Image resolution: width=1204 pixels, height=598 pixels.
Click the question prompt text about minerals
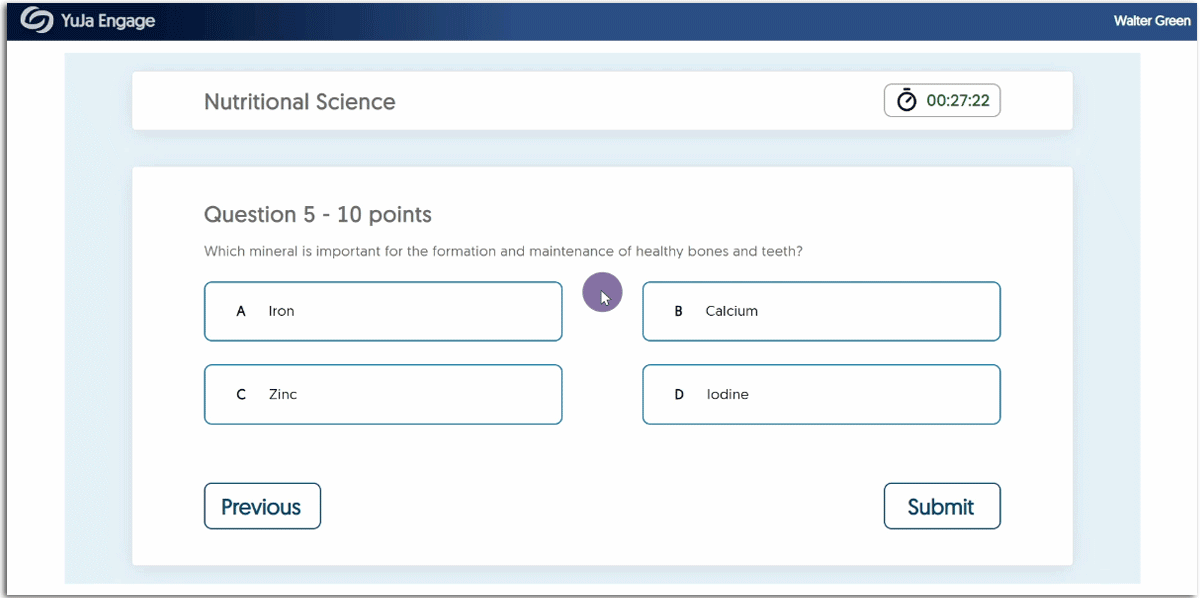504,251
